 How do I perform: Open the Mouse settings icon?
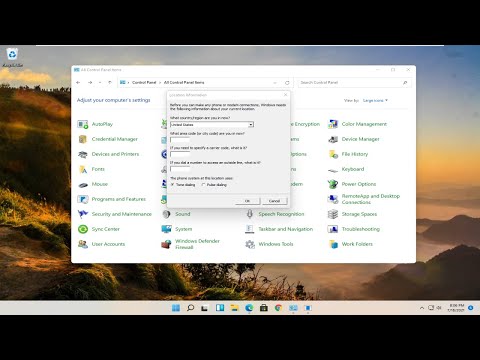[x=83, y=184]
